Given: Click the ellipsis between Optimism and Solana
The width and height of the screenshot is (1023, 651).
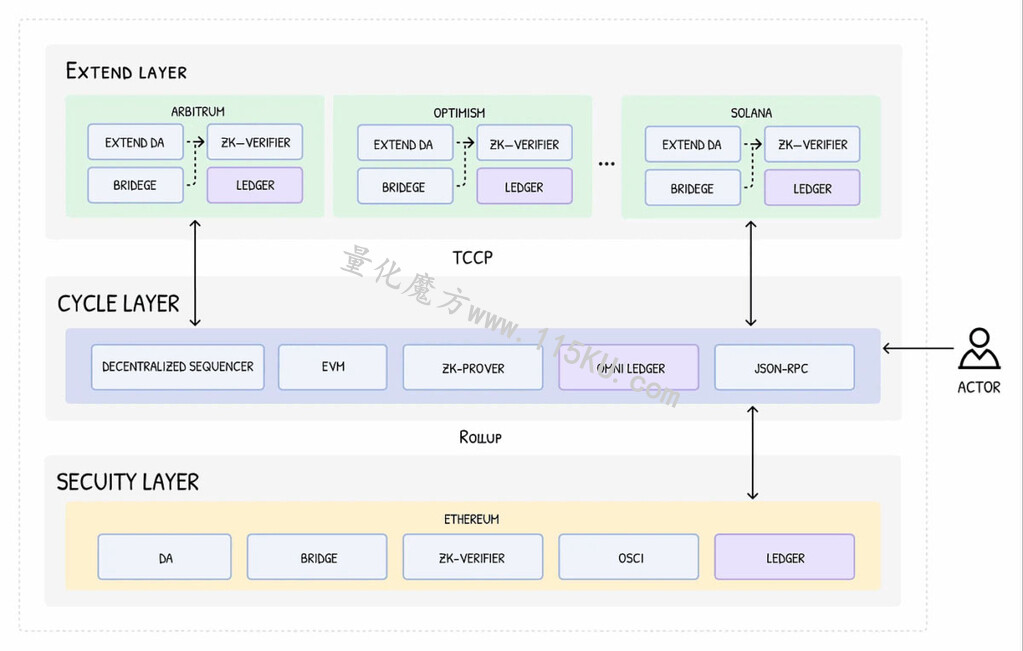Looking at the screenshot, I should pos(607,164).
